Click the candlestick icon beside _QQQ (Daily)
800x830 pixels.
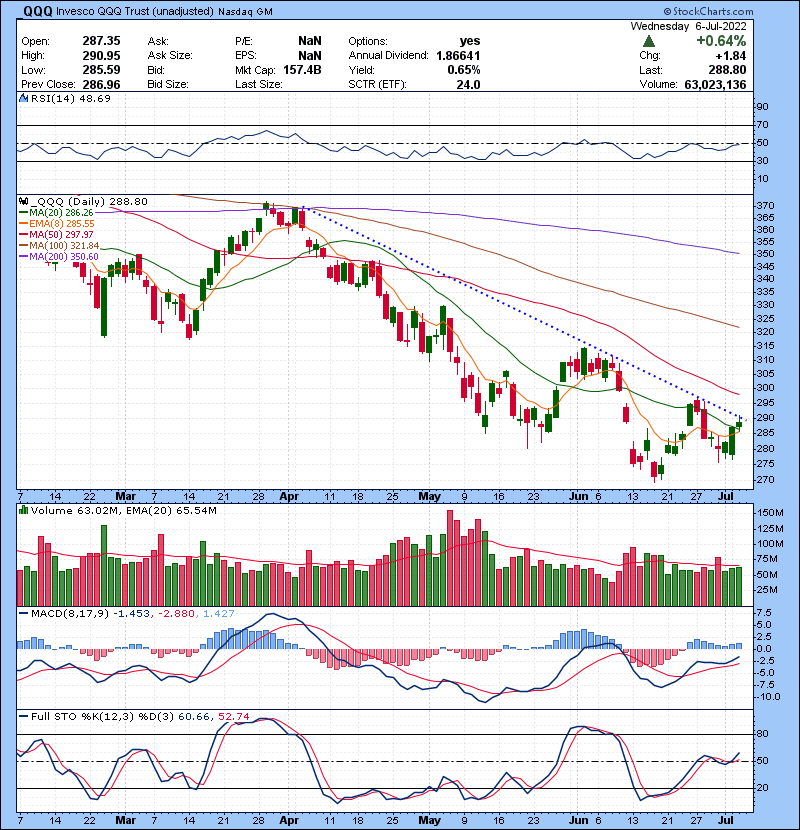coord(23,202)
